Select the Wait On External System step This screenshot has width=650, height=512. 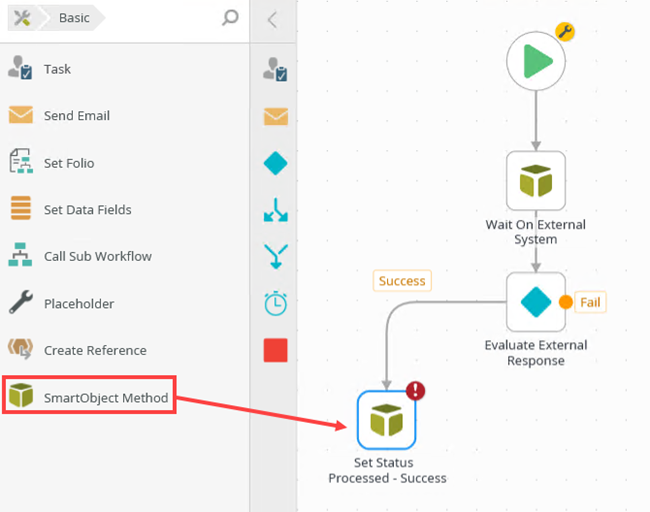(536, 181)
